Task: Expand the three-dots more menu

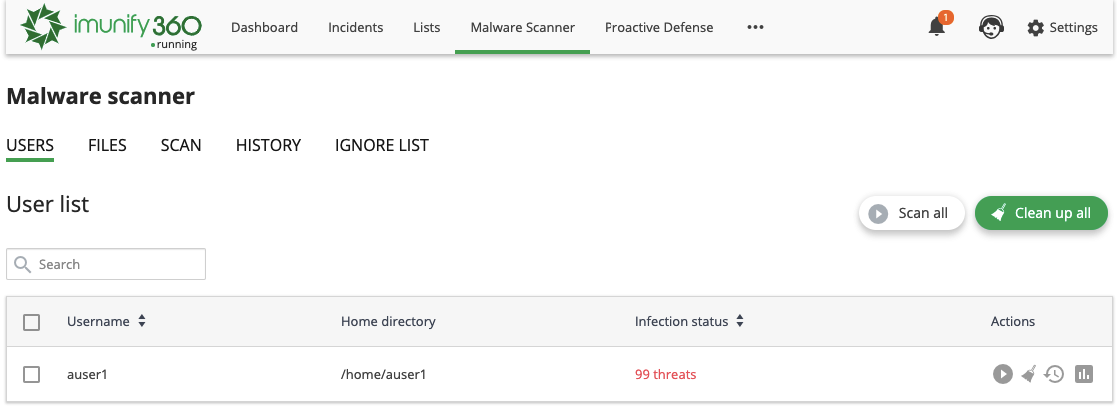Action: tap(755, 28)
